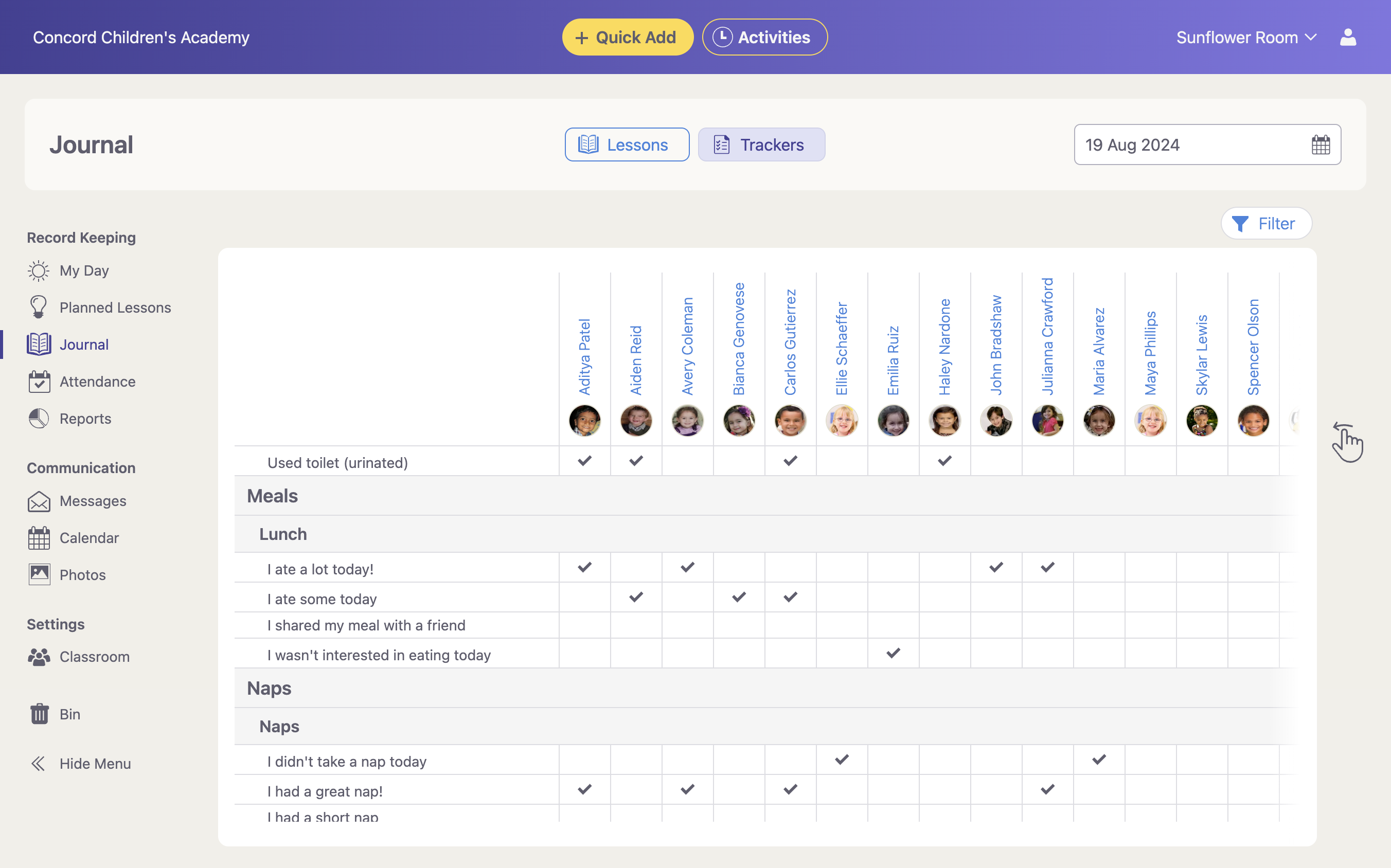Expand the Sunflower Room dropdown

1246,38
